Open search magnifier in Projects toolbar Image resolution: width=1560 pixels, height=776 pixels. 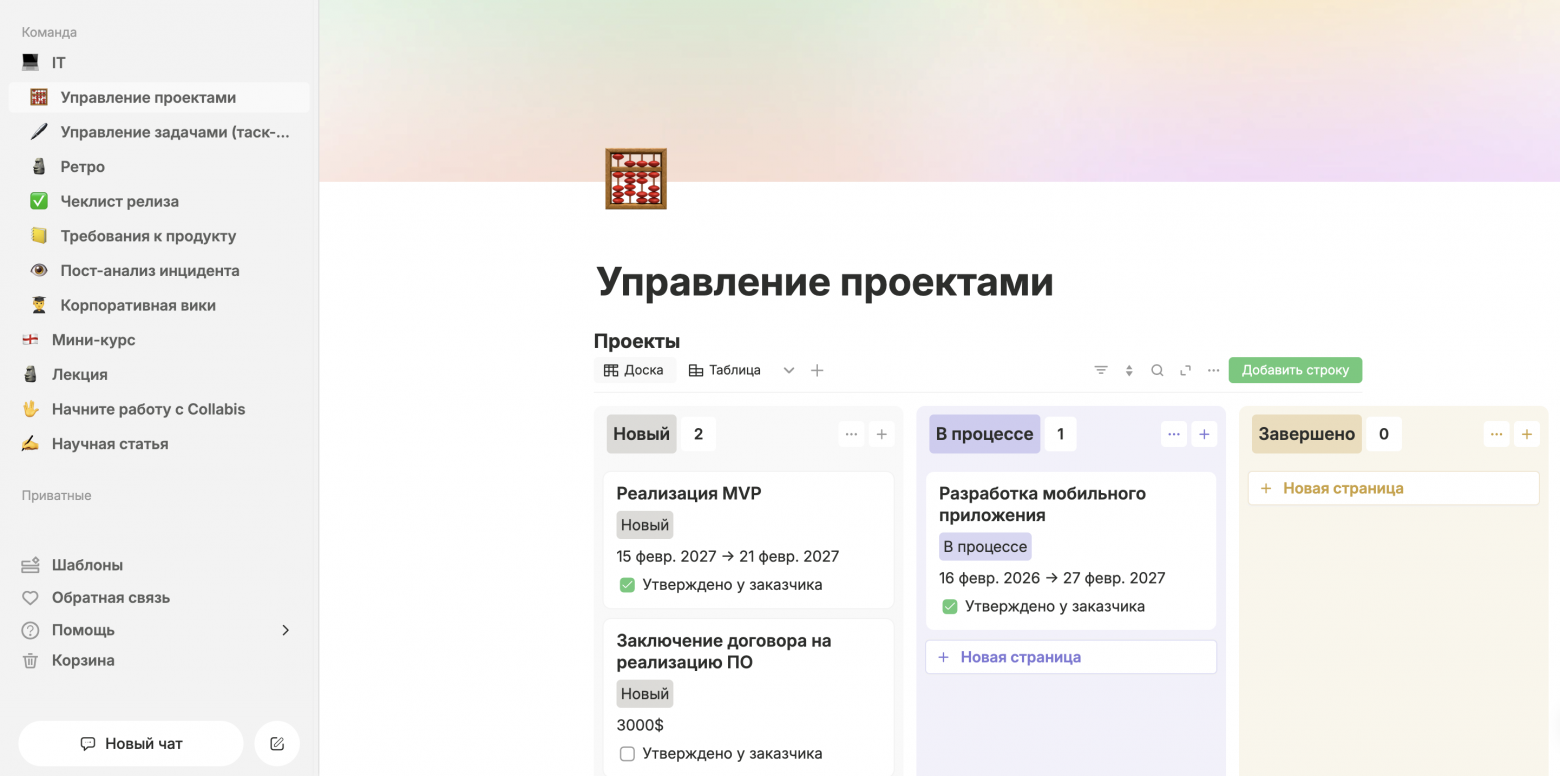pyautogui.click(x=1157, y=370)
